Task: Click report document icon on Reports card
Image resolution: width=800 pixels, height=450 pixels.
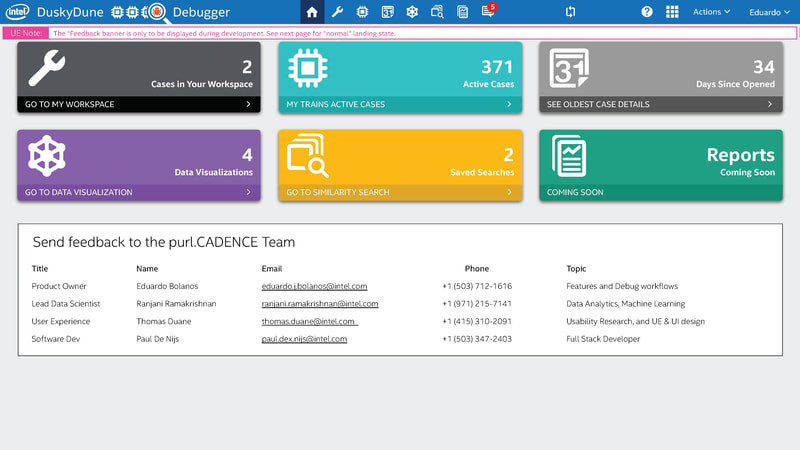Action: 569,156
